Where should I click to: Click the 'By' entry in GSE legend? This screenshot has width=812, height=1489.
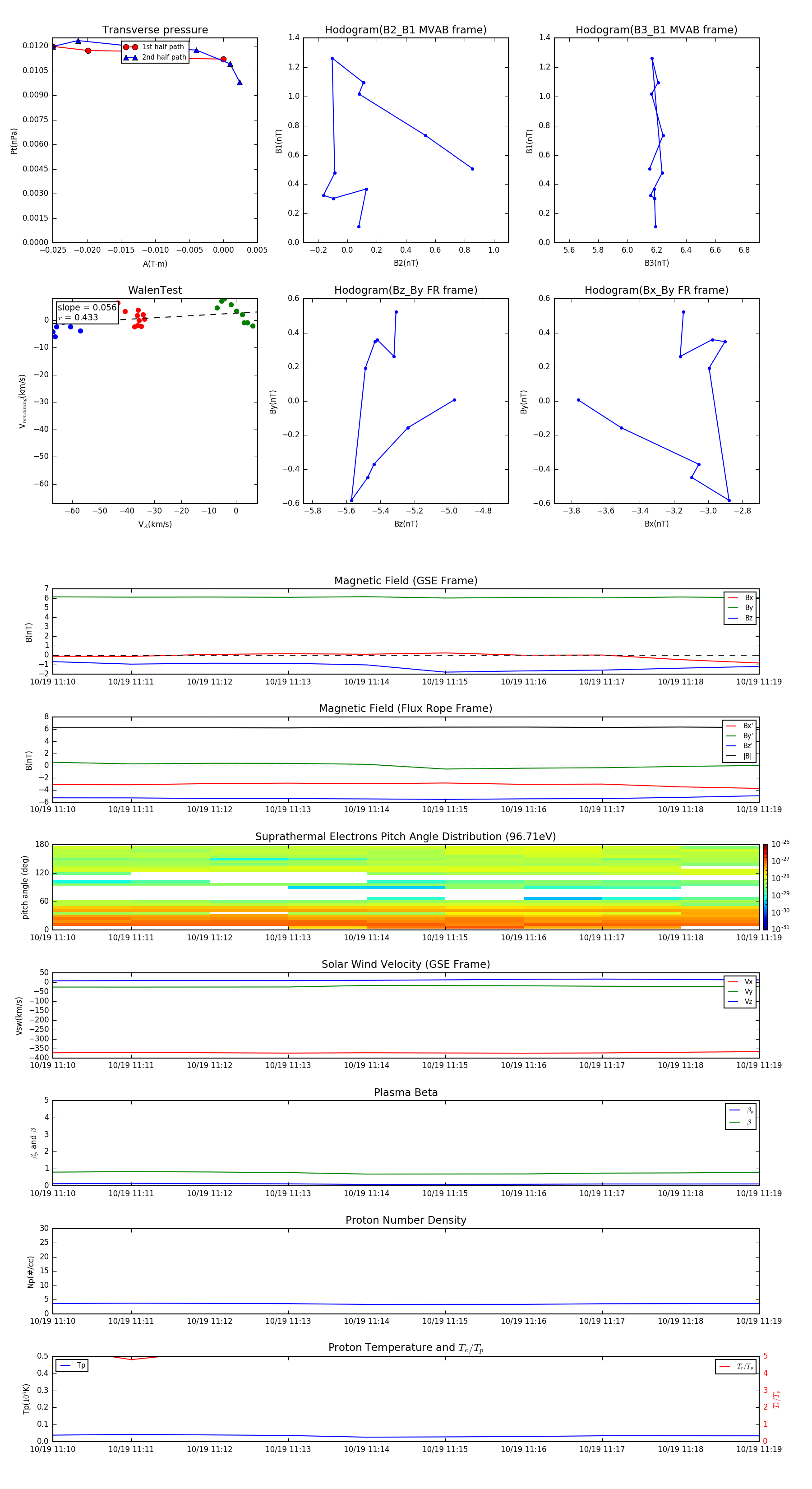coord(740,608)
